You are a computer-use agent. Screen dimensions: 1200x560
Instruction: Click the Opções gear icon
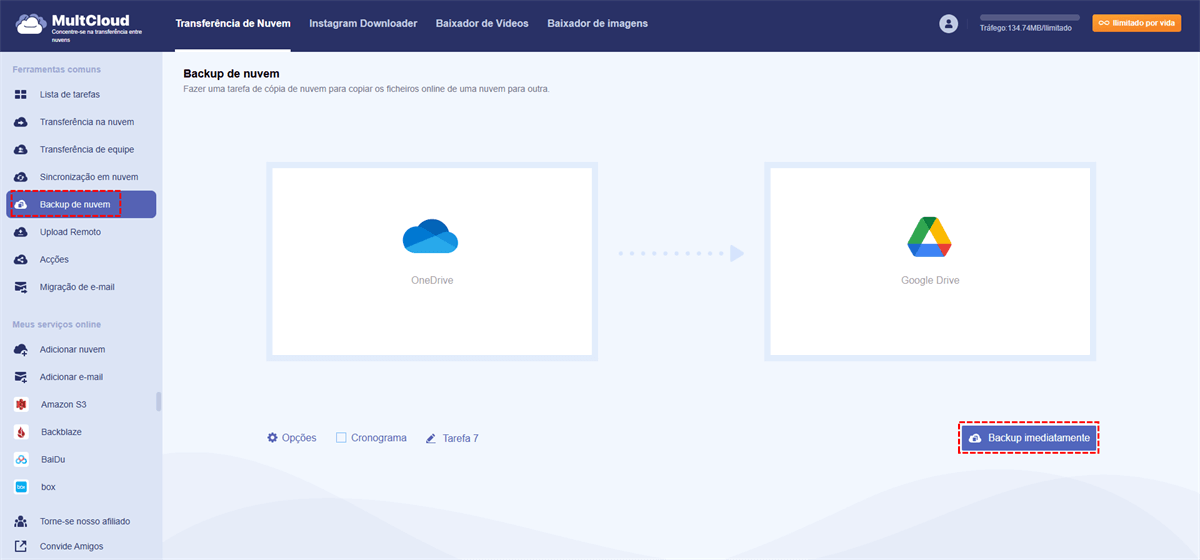(x=272, y=438)
